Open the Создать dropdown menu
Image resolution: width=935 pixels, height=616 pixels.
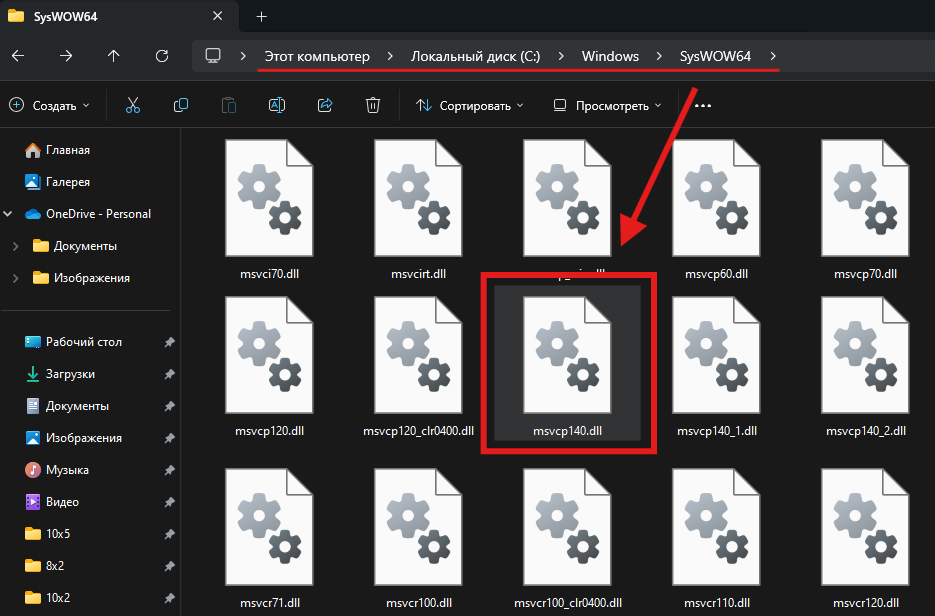[x=49, y=105]
